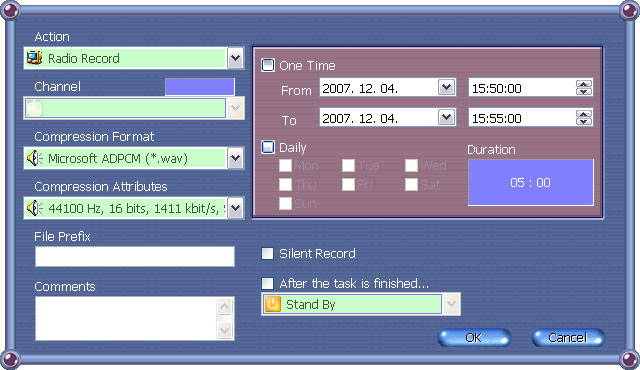The height and width of the screenshot is (370, 640).
Task: Open the From date calendar dropdown
Action: [447, 87]
